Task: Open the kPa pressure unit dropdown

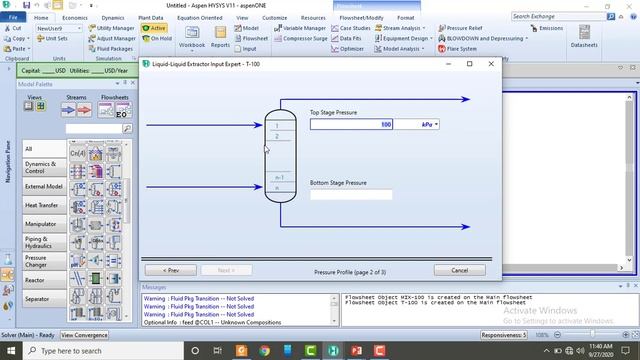Action: point(436,124)
